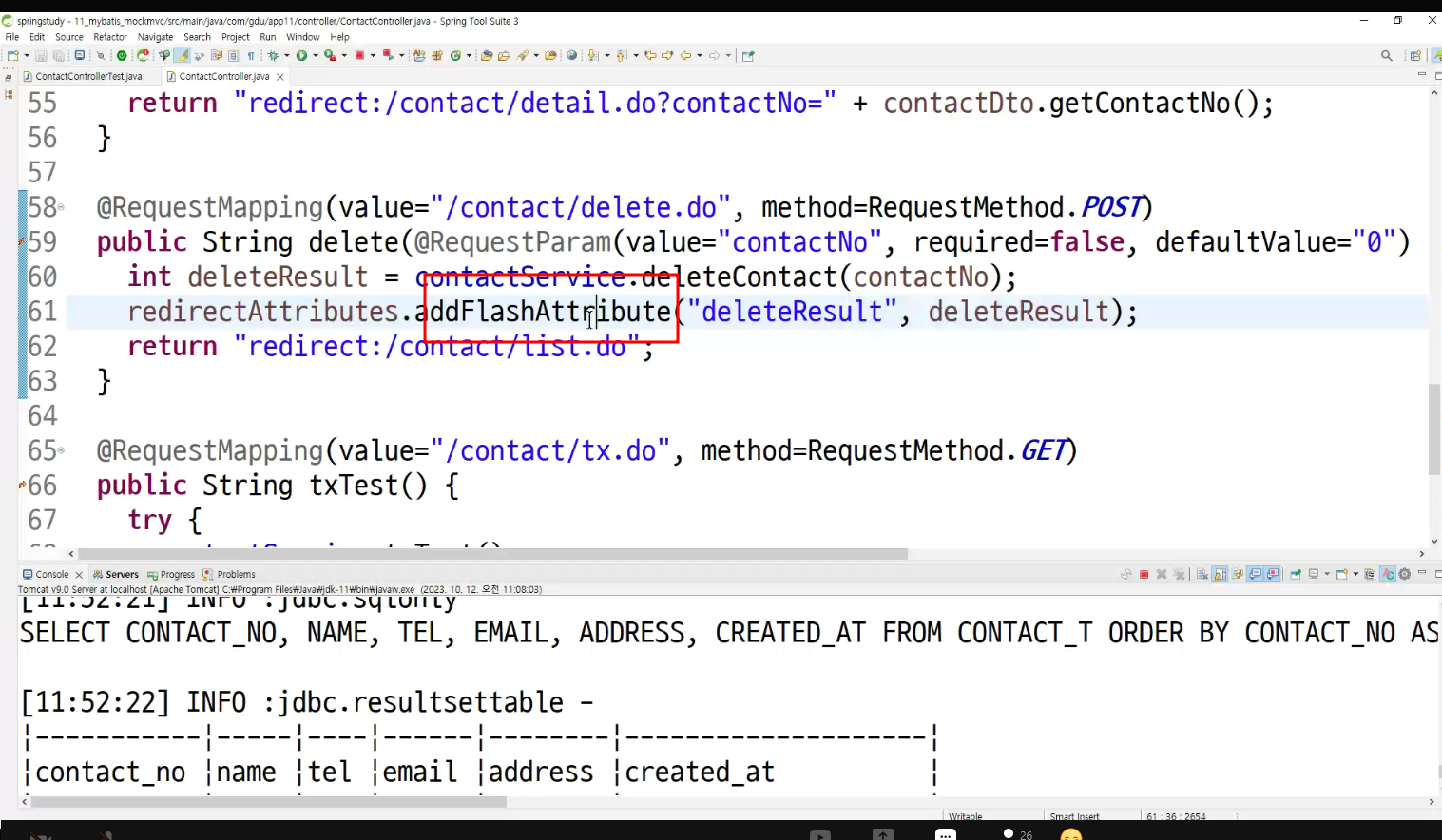1442x840 pixels.
Task: Open the File menu
Action: coord(12,37)
